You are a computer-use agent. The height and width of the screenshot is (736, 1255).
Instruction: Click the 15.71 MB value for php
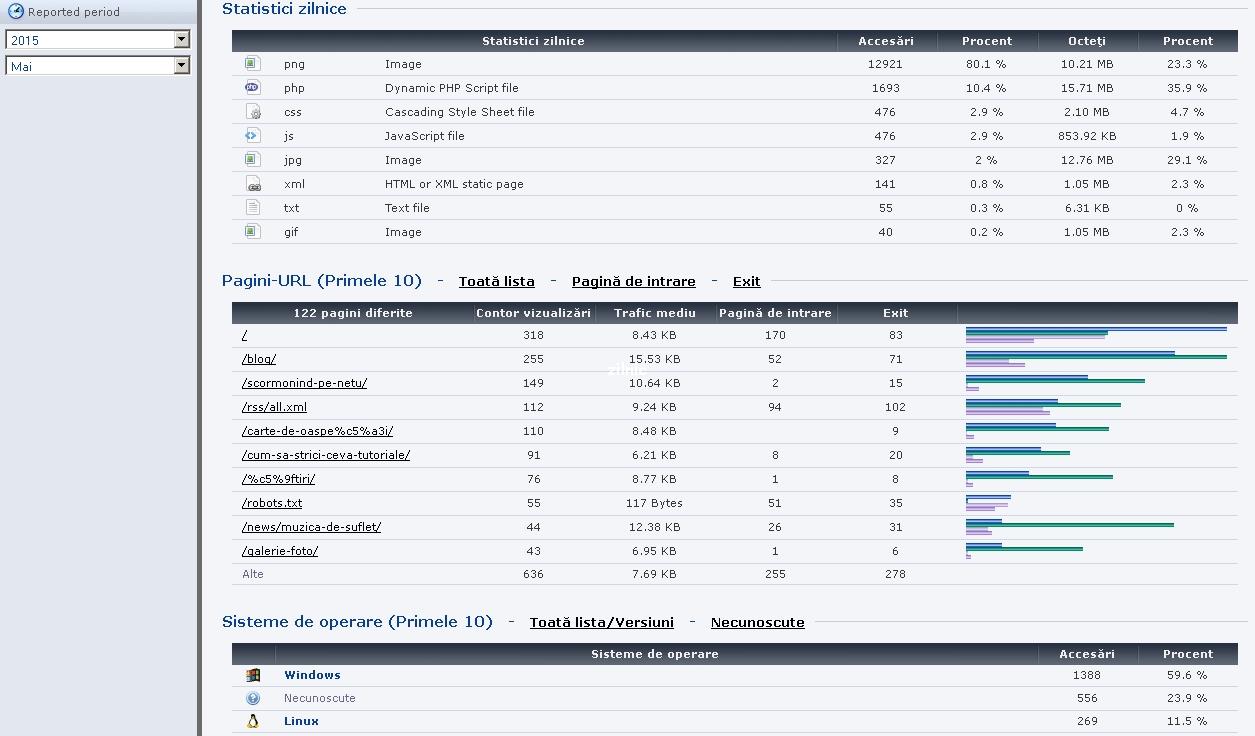(1087, 88)
